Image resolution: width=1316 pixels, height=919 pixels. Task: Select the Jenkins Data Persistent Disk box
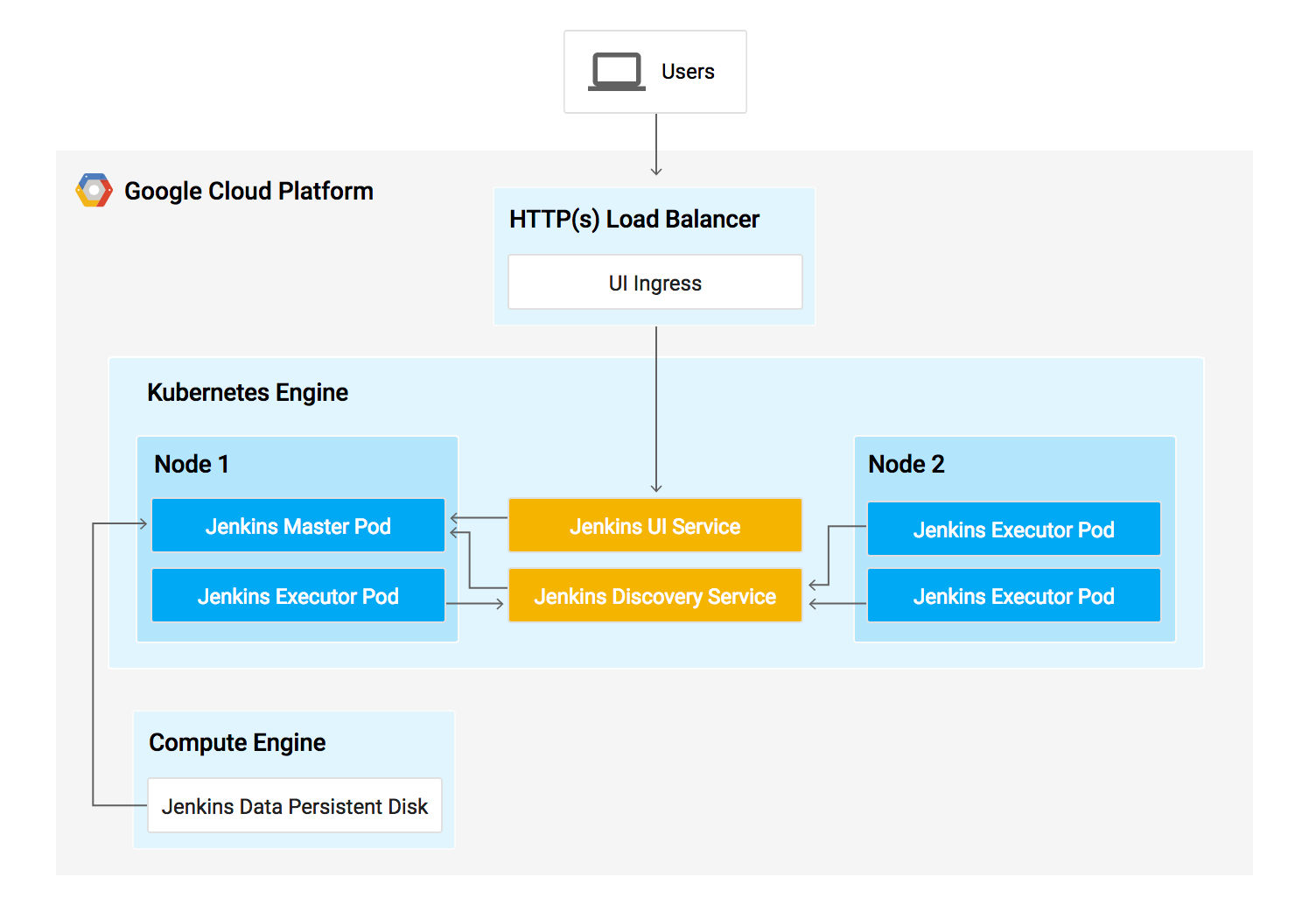pos(295,805)
